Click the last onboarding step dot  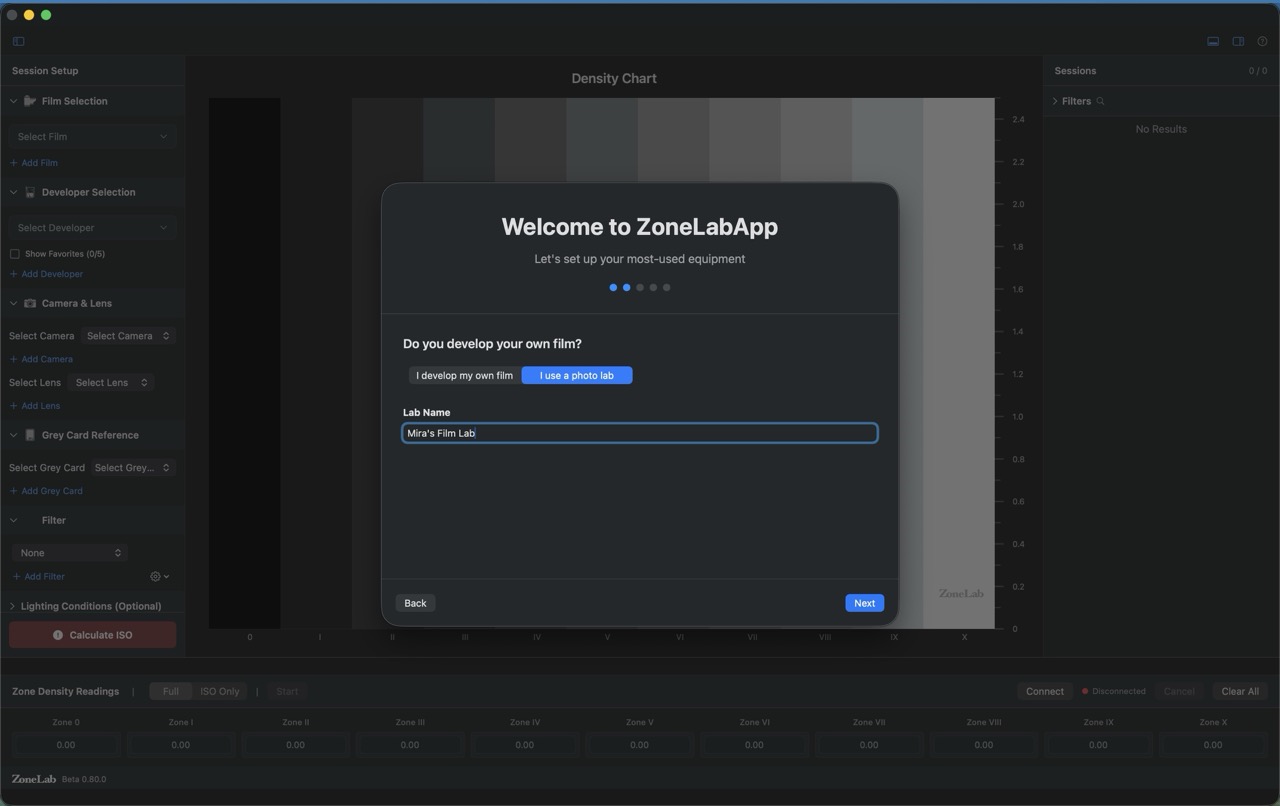tap(667, 287)
